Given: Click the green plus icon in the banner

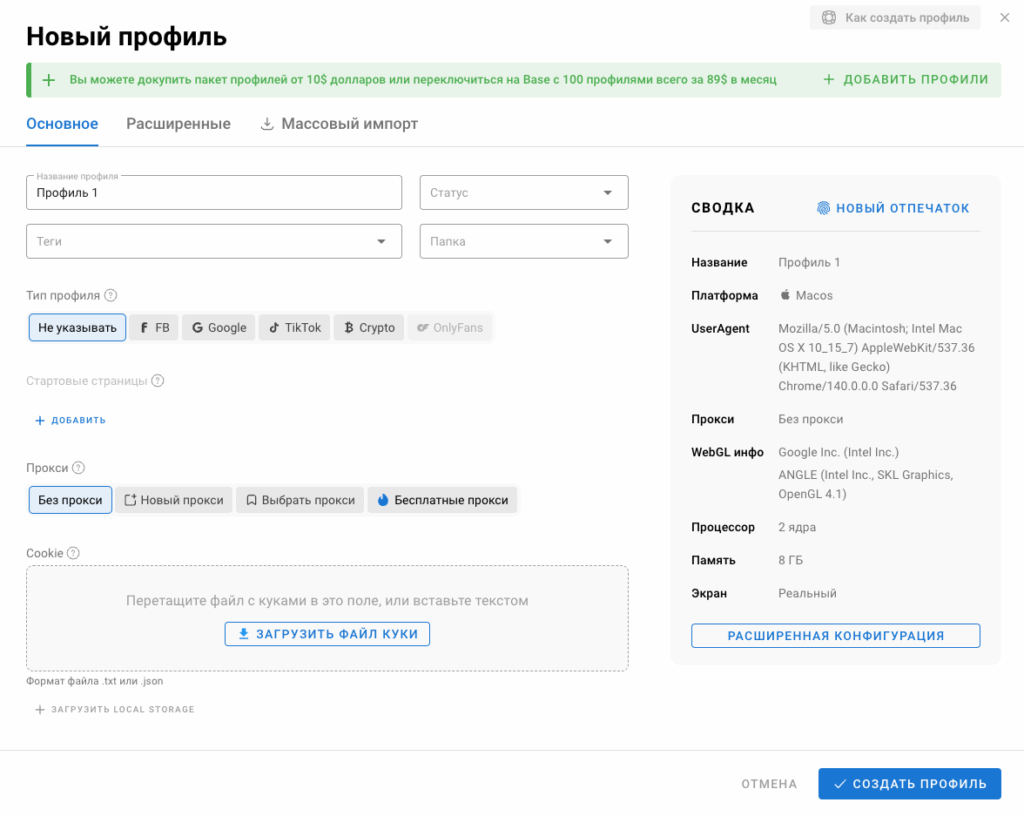Looking at the screenshot, I should [48, 80].
